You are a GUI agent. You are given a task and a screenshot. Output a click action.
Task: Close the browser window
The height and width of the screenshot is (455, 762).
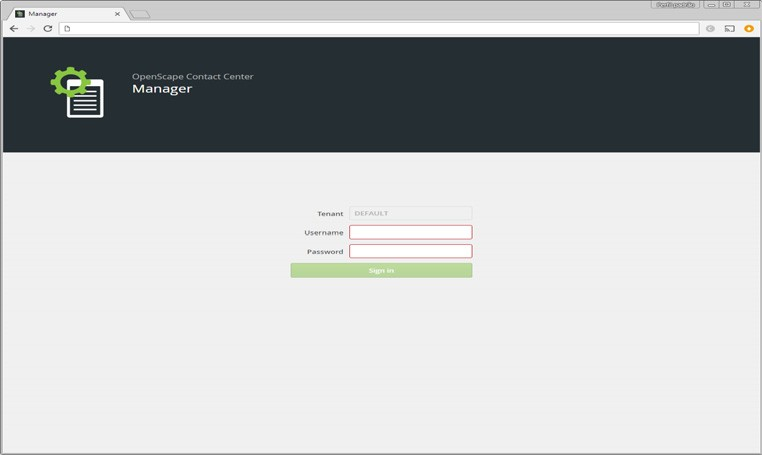[x=747, y=4]
